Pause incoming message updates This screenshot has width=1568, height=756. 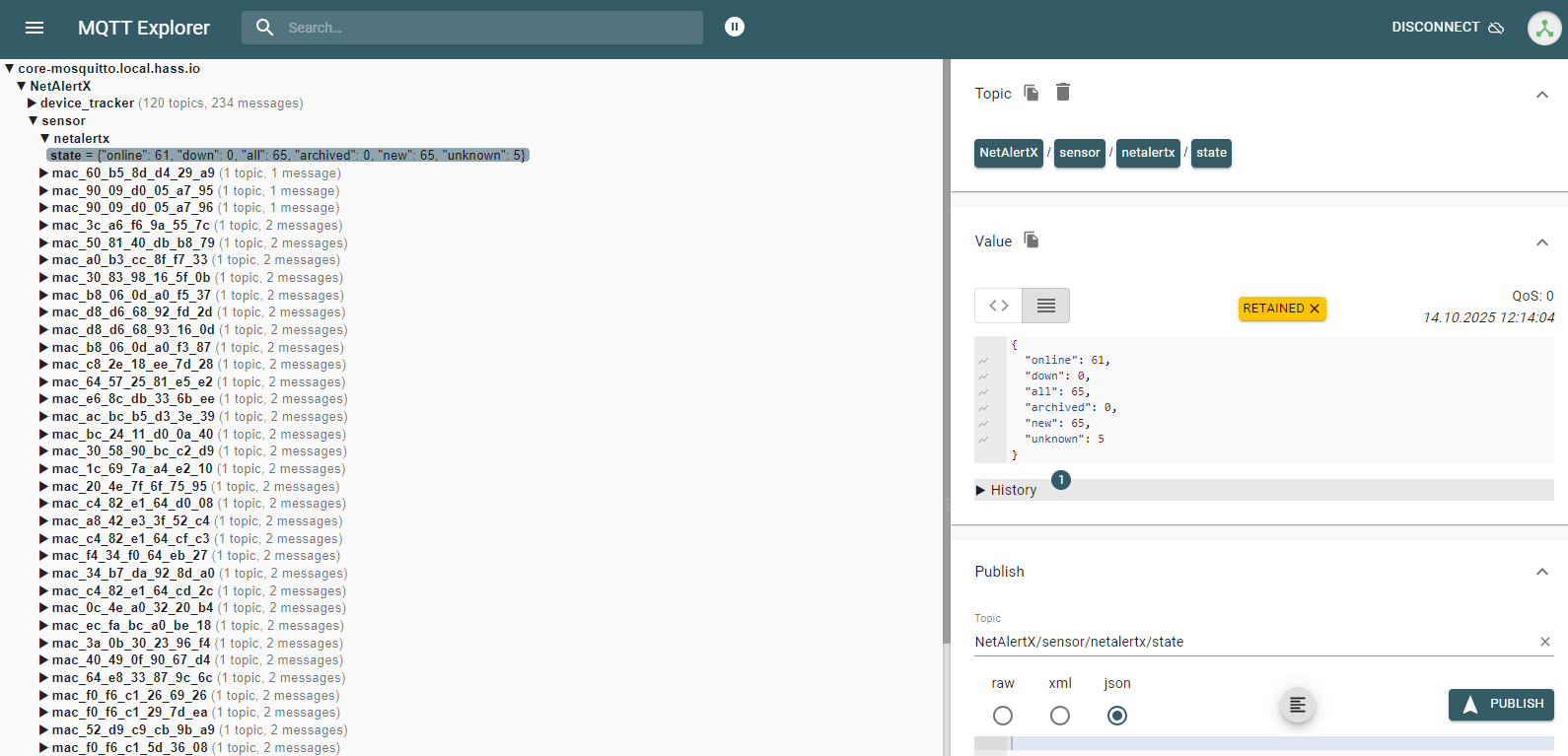tap(735, 27)
